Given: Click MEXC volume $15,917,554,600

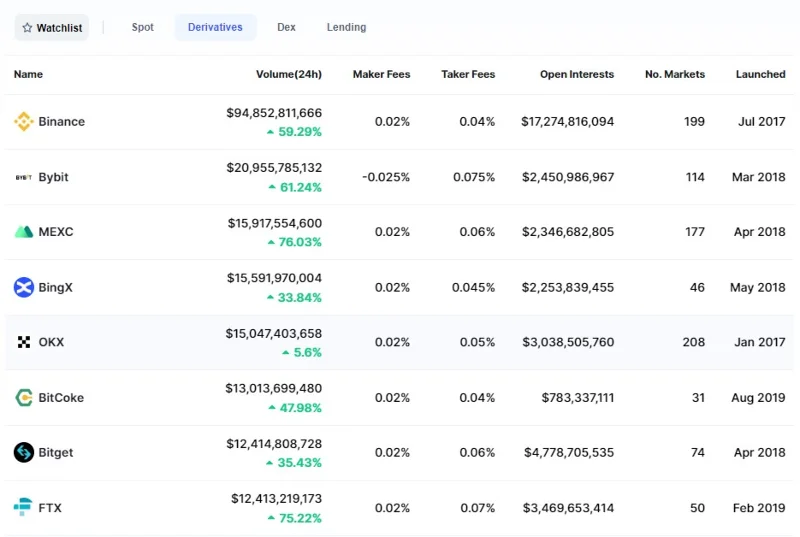Looking at the screenshot, I should pos(274,223).
